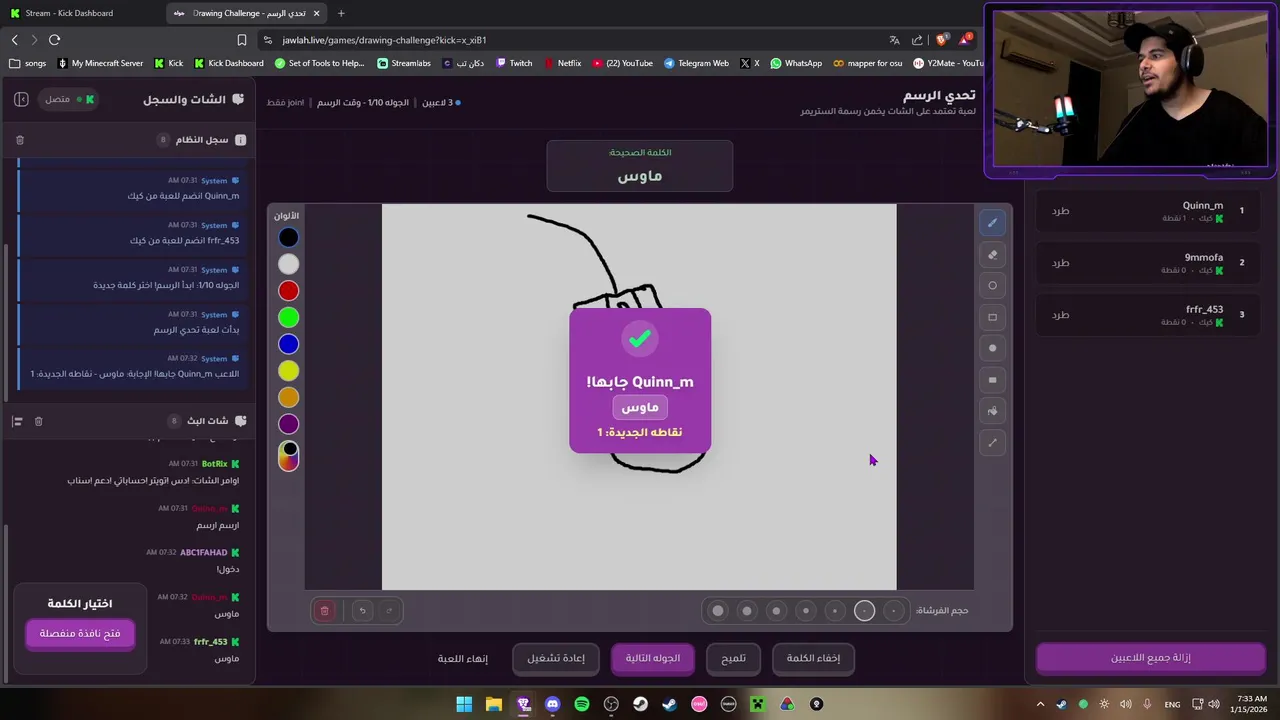Click the browser address bar URL

(384, 40)
